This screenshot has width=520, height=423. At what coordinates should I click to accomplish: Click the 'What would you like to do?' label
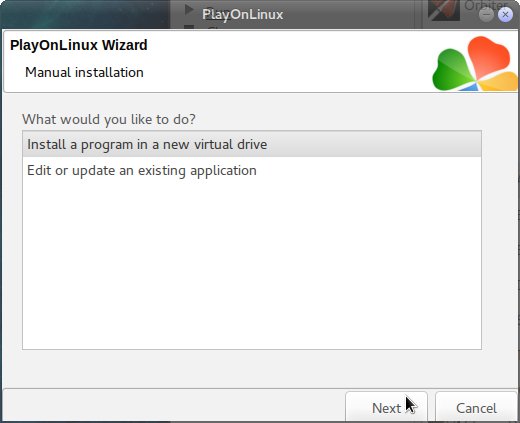click(x=109, y=119)
